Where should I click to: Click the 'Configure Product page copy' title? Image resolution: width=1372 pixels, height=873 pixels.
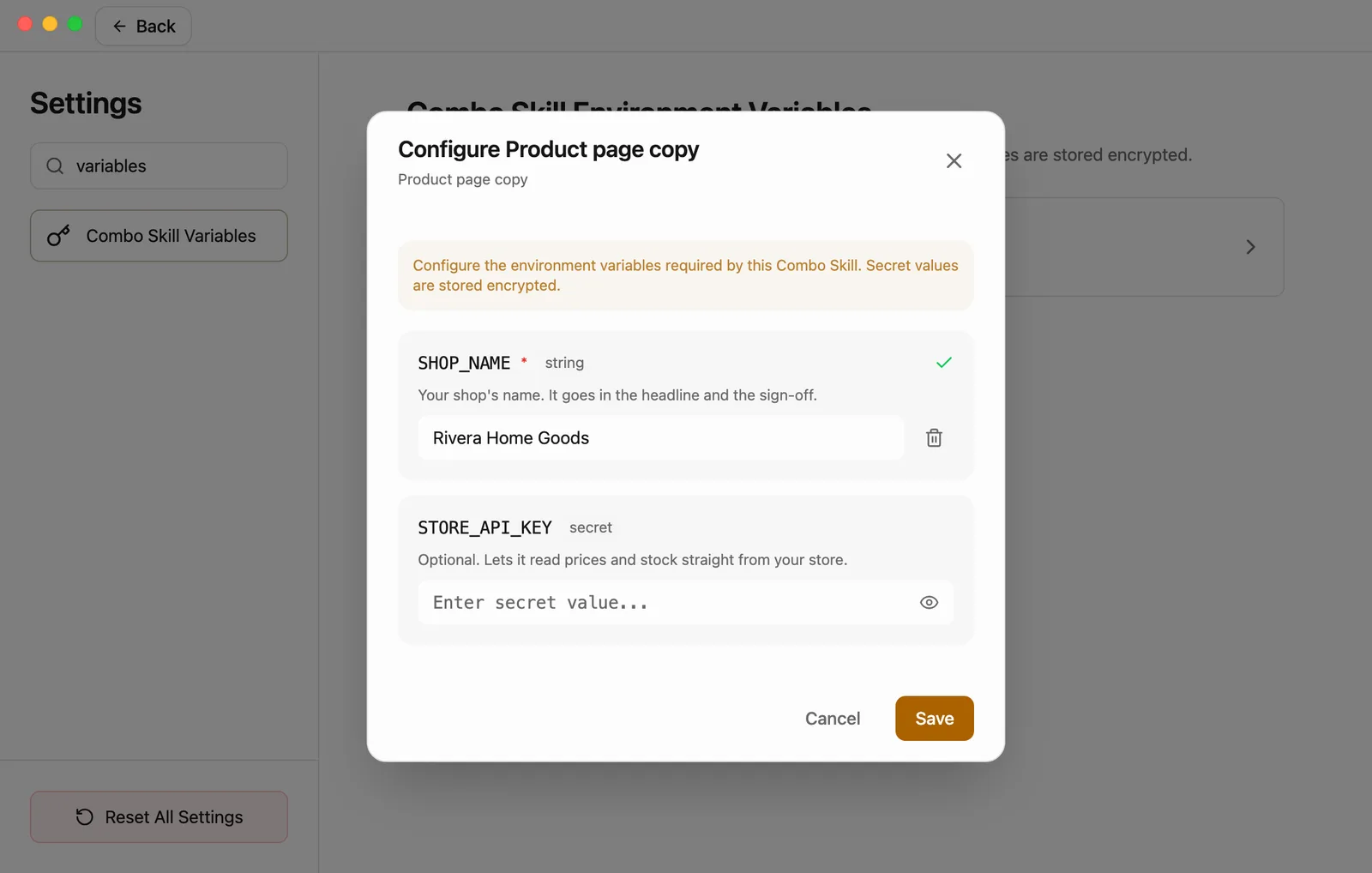coord(548,149)
